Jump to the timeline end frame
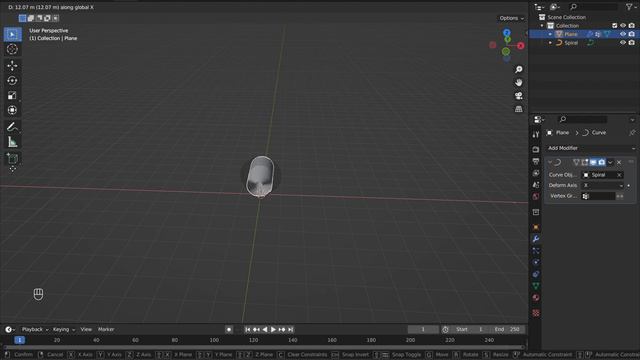This screenshot has height=360, width=640. click(291, 329)
